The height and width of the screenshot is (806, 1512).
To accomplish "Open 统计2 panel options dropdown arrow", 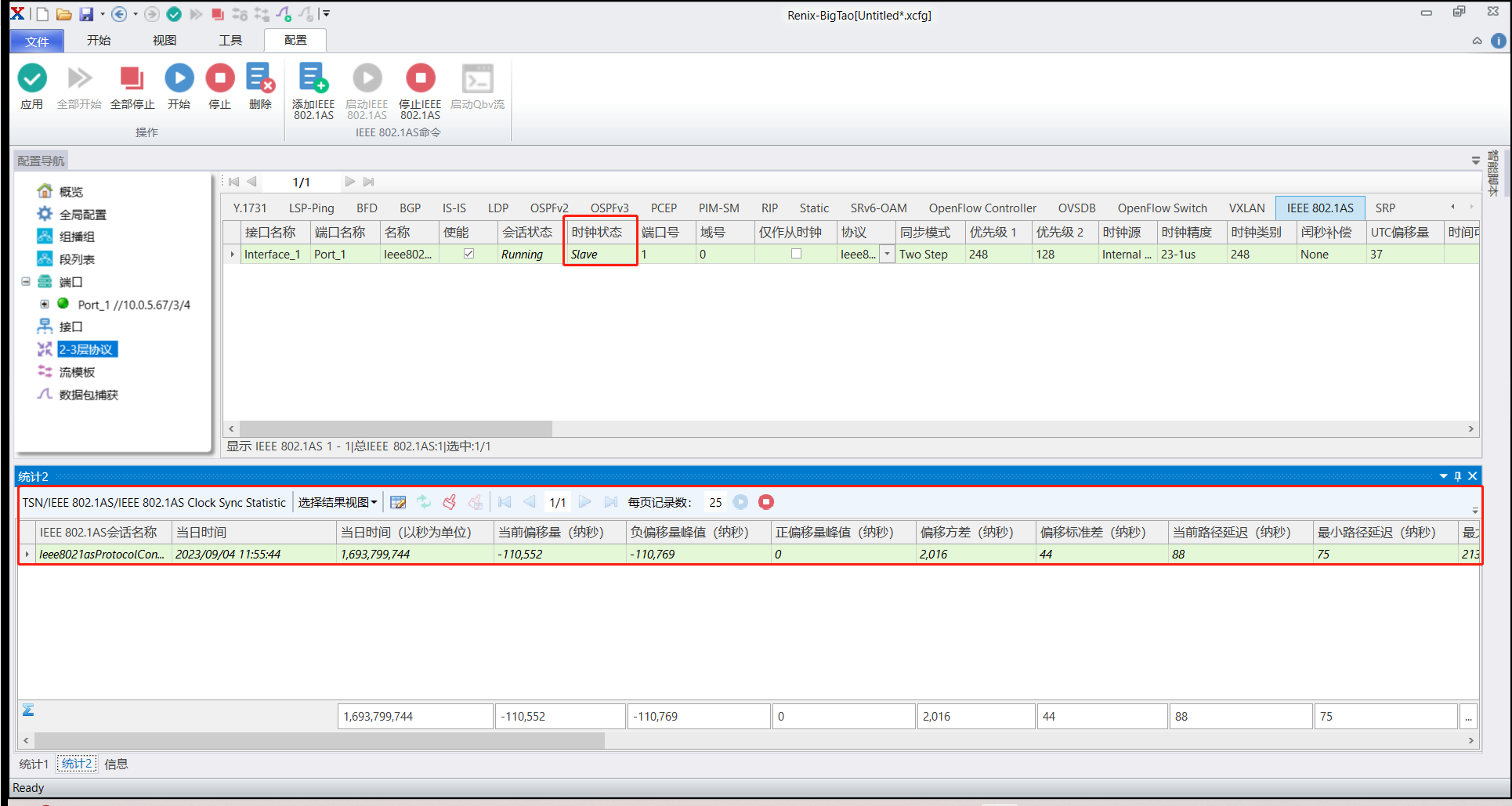I will (x=1443, y=476).
